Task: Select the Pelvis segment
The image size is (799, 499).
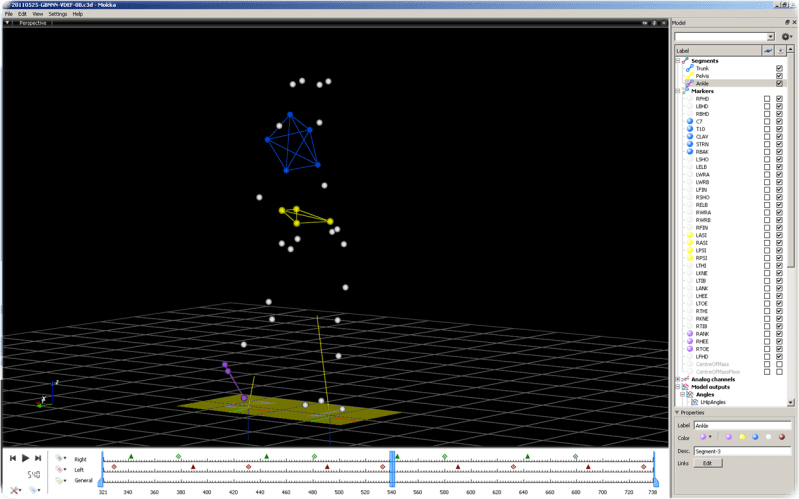Action: [702, 76]
